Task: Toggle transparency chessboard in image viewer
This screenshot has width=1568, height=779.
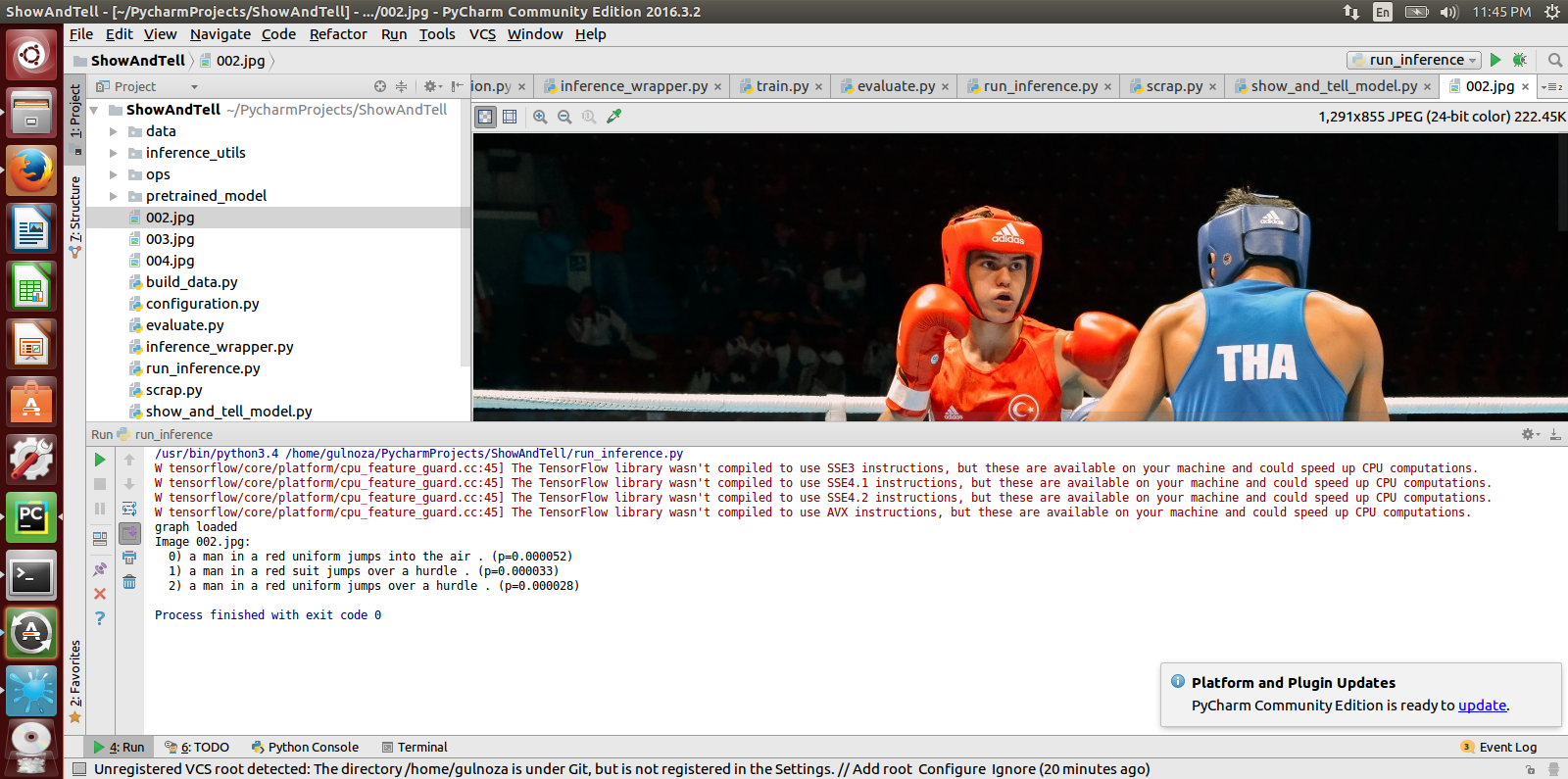Action: coord(485,117)
